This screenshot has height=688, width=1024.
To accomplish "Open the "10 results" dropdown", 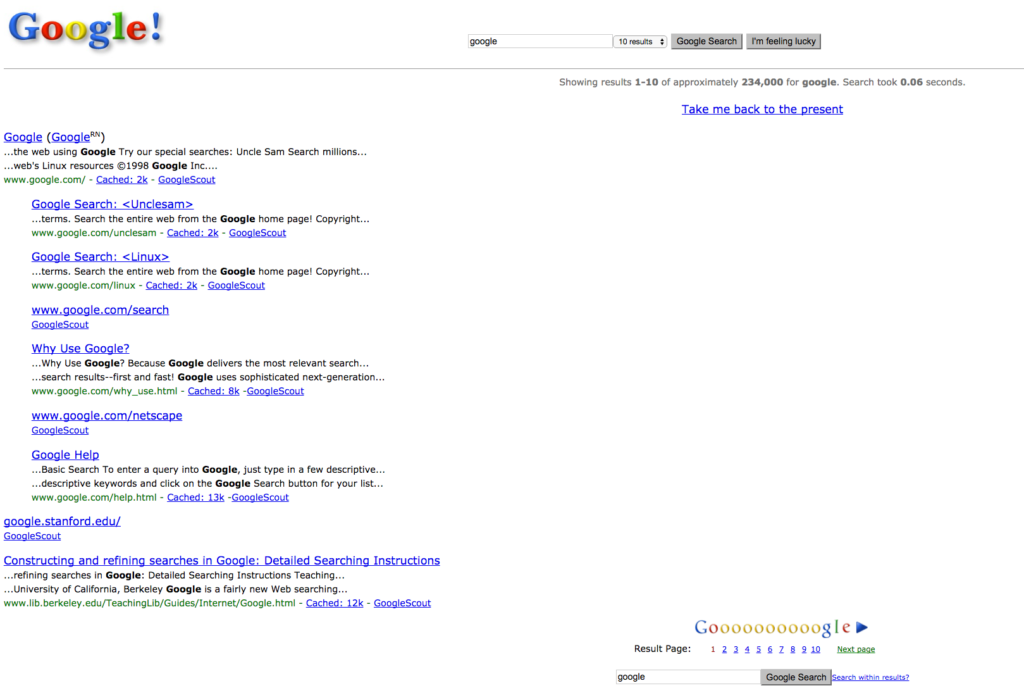I will tap(640, 41).
